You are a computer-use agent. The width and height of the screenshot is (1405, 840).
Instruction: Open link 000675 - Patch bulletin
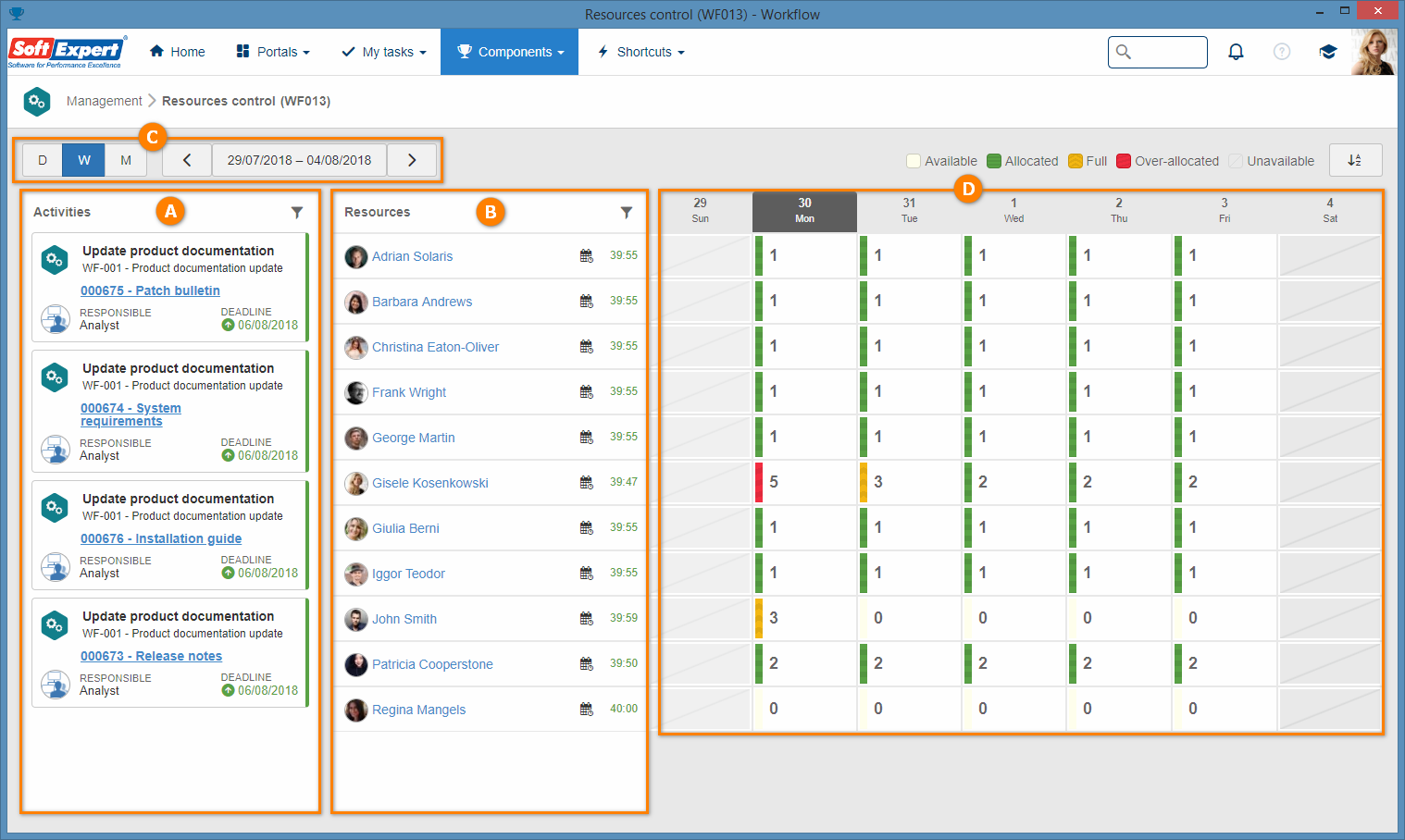150,290
